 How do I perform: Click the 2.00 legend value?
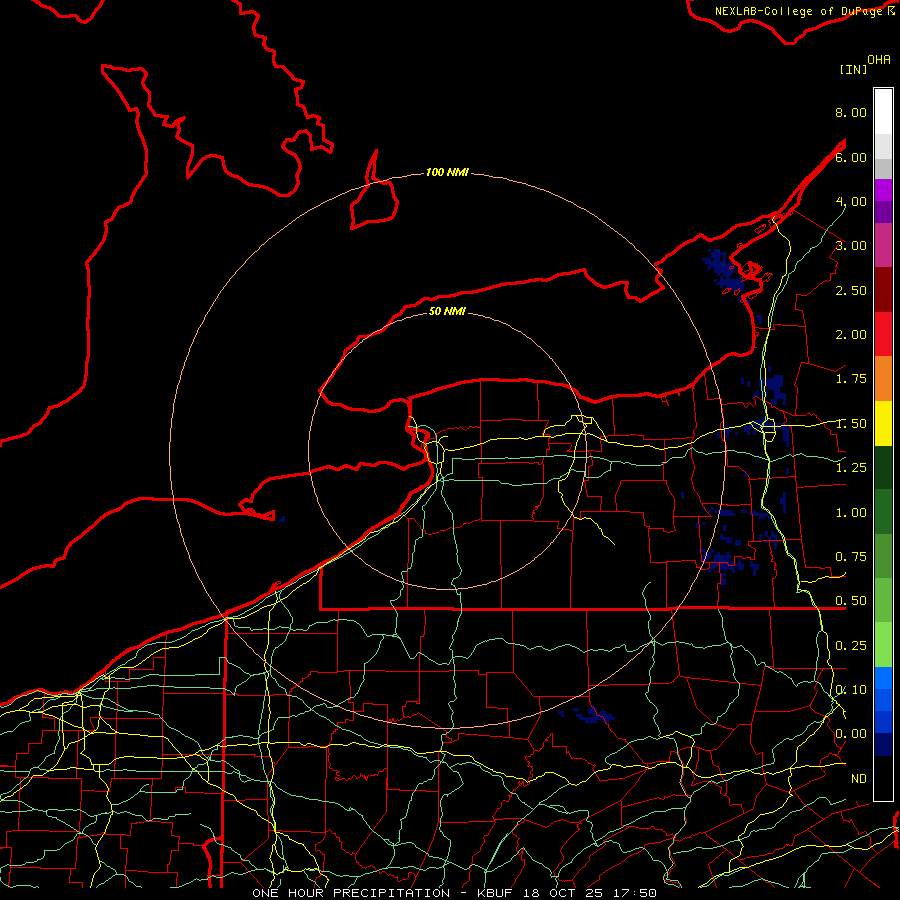(851, 335)
